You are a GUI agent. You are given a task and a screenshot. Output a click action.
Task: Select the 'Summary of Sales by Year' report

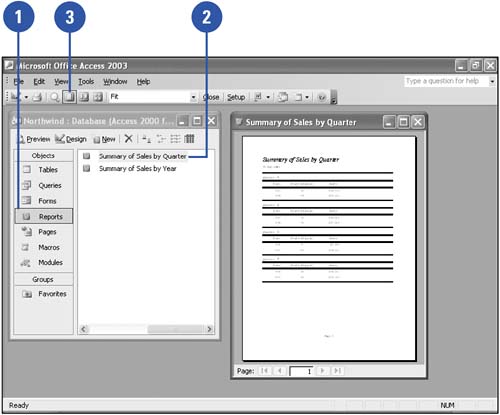click(137, 169)
